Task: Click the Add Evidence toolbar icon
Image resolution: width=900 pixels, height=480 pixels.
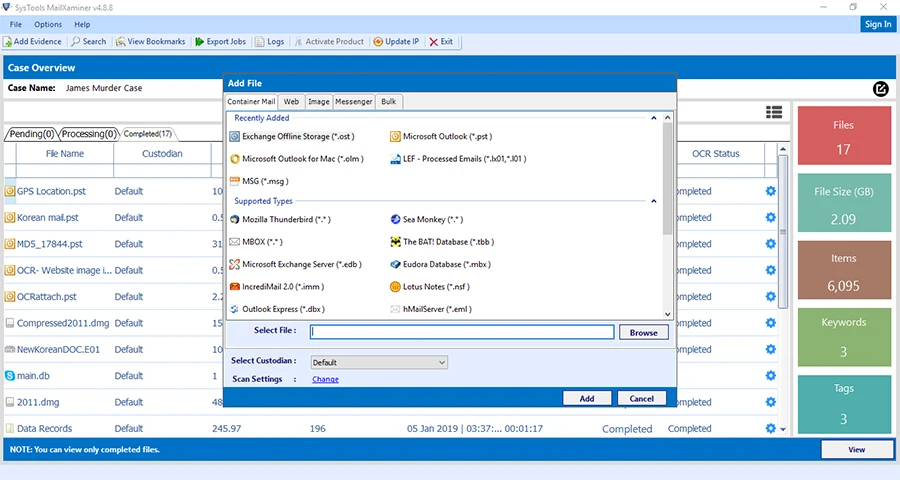Action: click(33, 41)
